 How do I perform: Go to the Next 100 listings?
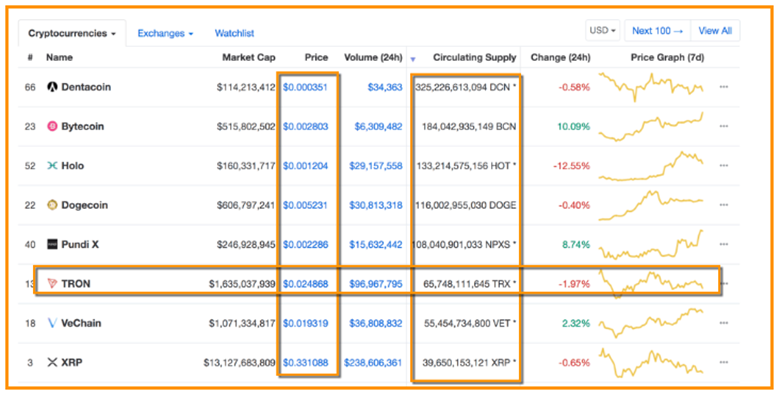(x=658, y=30)
